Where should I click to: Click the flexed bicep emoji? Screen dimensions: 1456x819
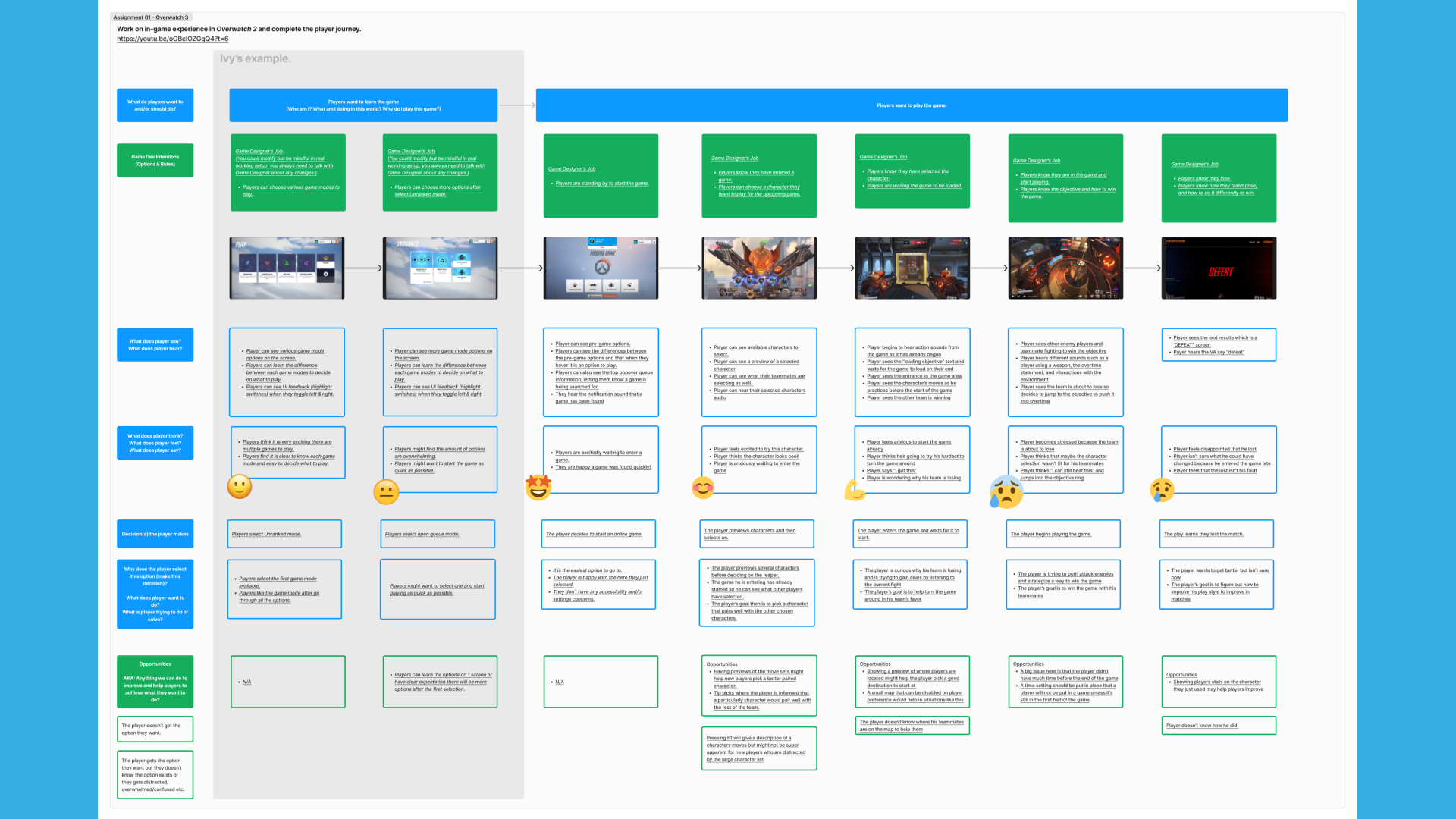[x=855, y=491]
